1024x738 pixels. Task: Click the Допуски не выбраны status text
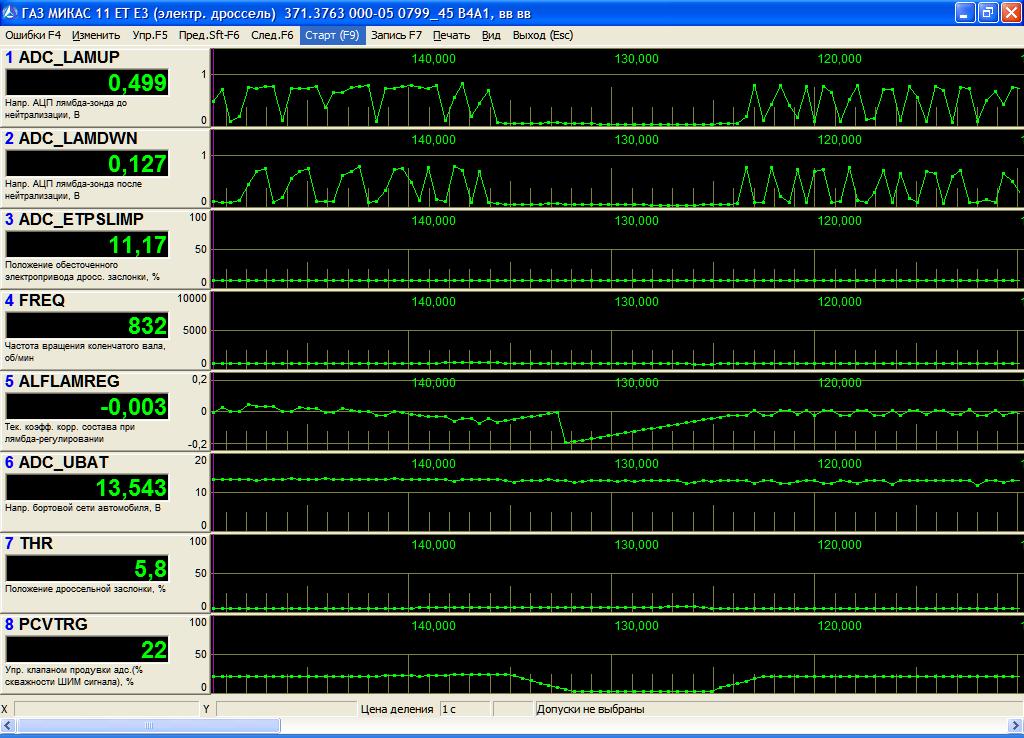click(590, 709)
